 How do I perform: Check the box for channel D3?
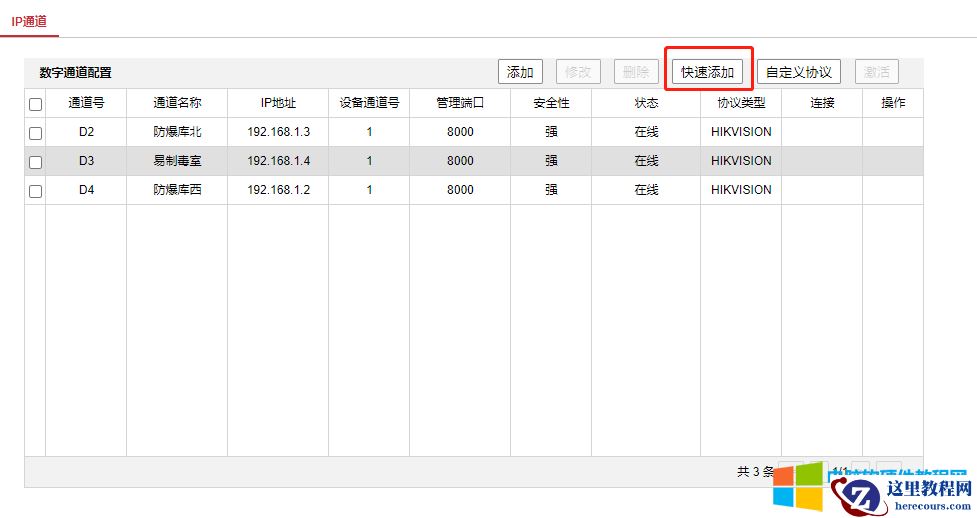tap(36, 162)
